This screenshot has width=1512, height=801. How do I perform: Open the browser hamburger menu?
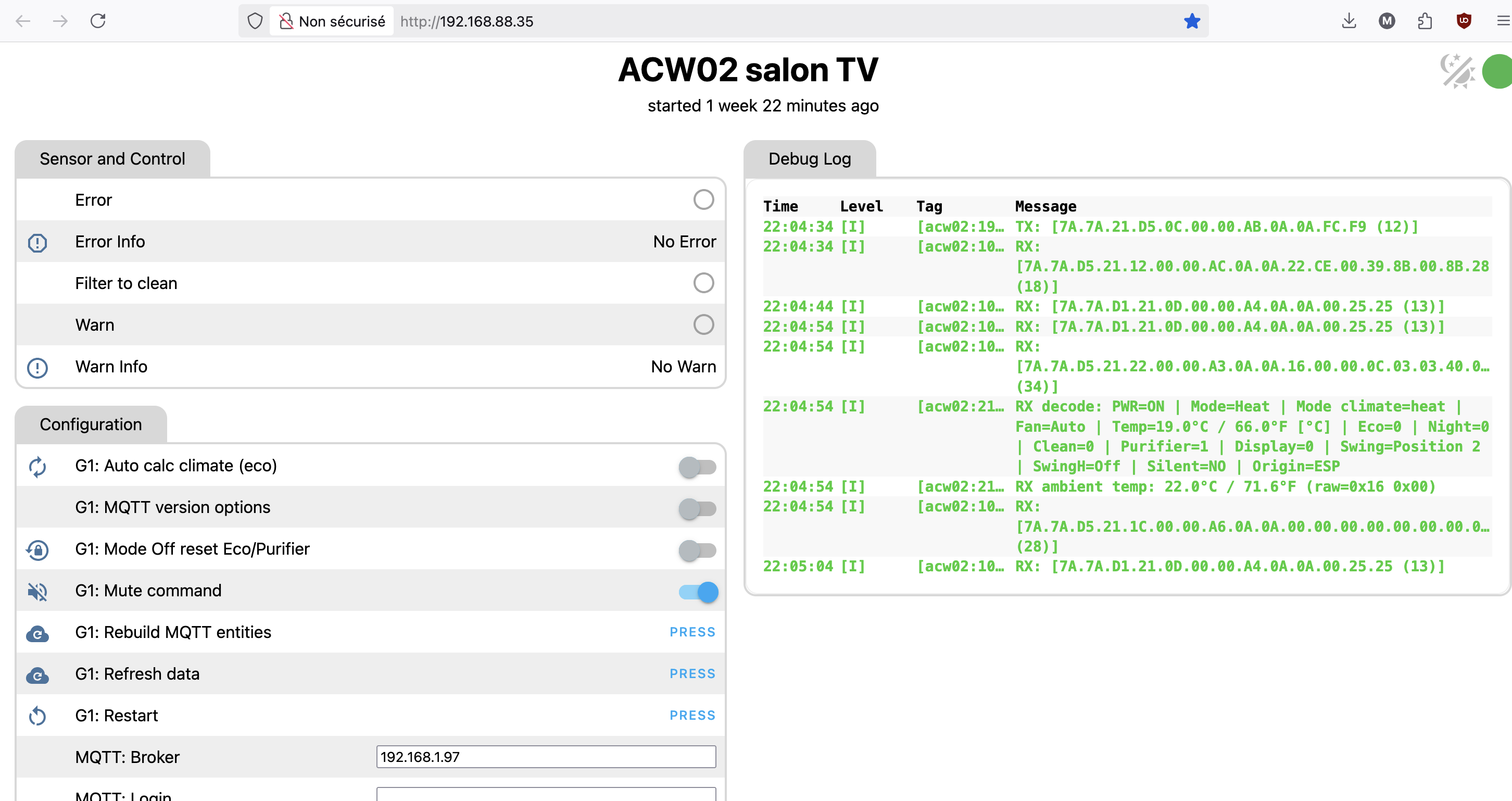tap(1503, 21)
